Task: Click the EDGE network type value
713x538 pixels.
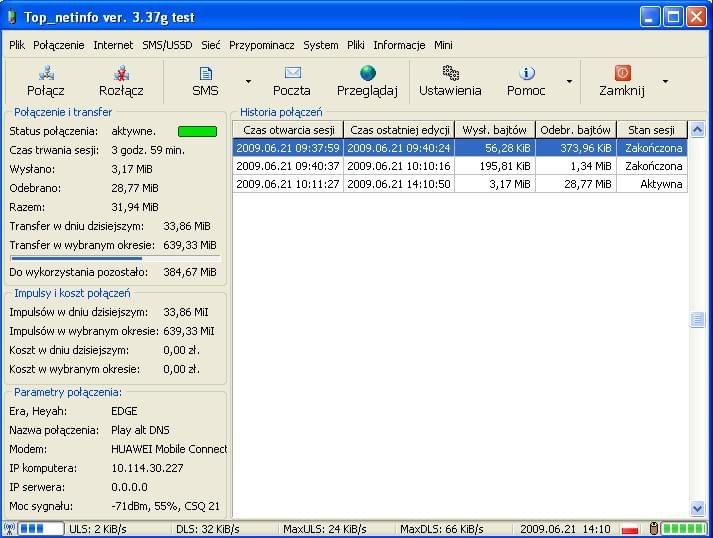Action: [x=124, y=411]
